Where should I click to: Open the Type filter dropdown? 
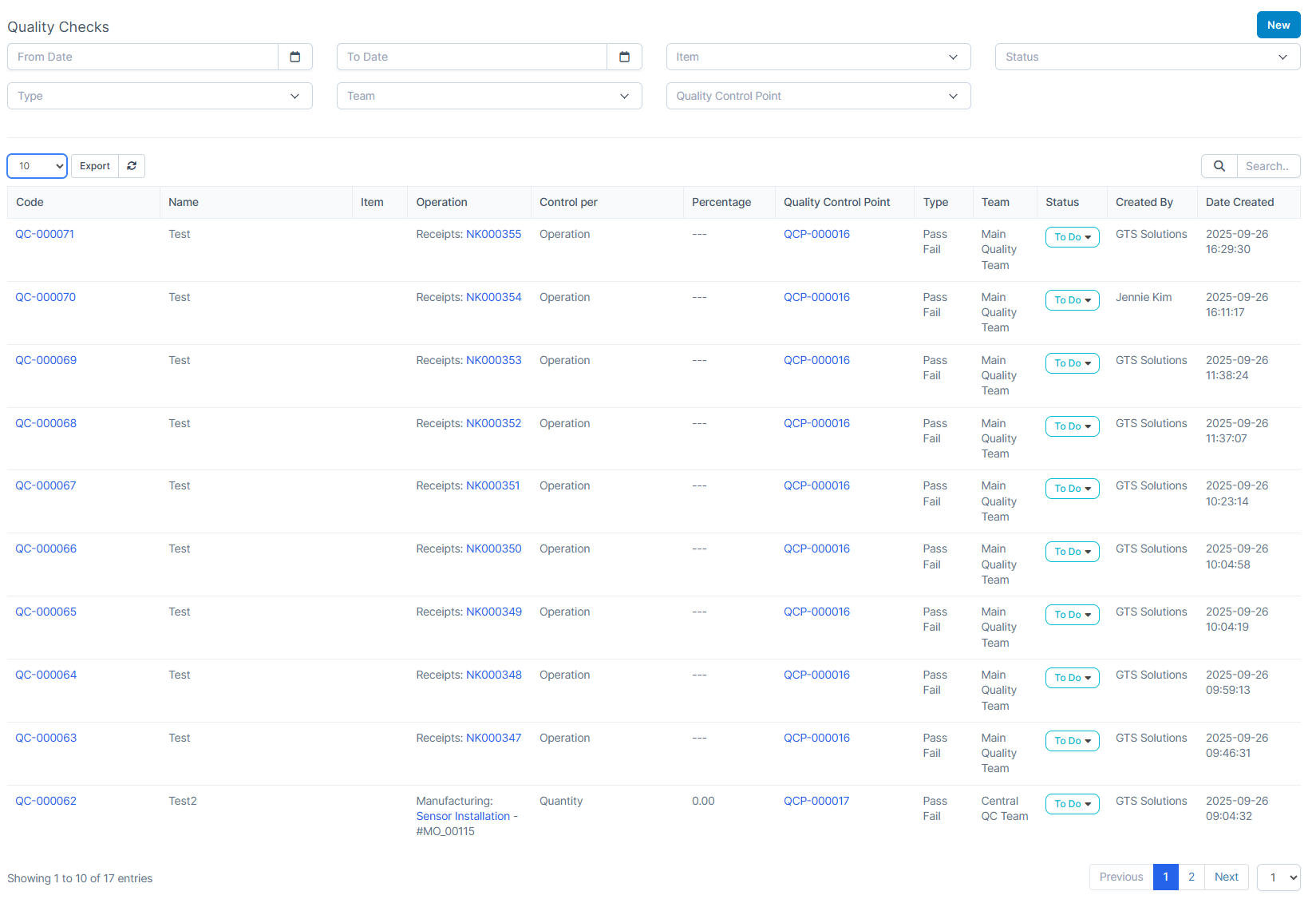click(160, 96)
